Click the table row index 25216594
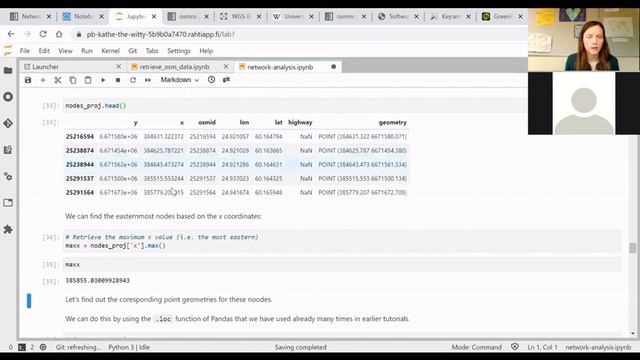Screen dimensions: 640x360 (x=80, y=136)
